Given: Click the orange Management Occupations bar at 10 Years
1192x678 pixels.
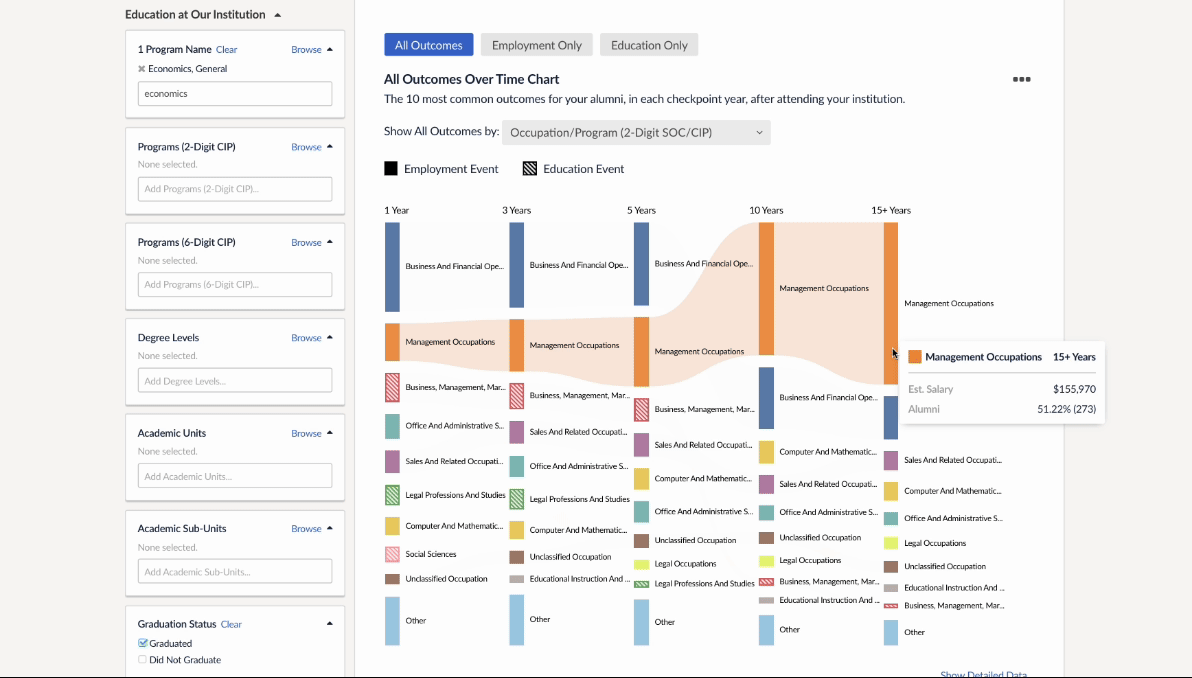Looking at the screenshot, I should tap(766, 288).
